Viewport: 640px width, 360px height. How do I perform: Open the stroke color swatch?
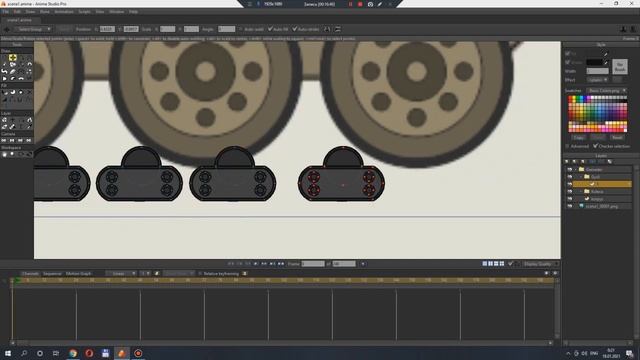coord(594,62)
